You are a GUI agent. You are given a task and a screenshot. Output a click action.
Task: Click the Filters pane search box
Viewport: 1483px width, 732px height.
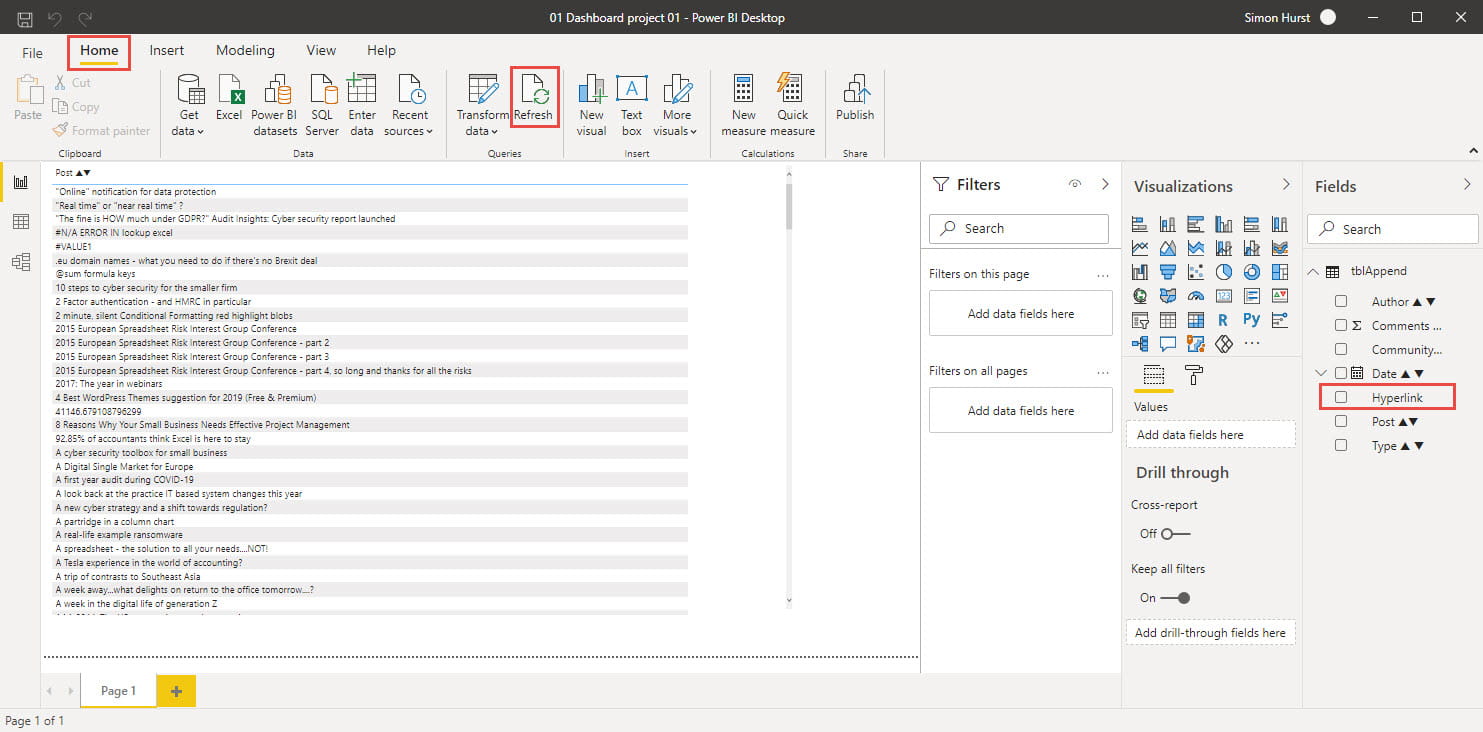[x=1018, y=228]
